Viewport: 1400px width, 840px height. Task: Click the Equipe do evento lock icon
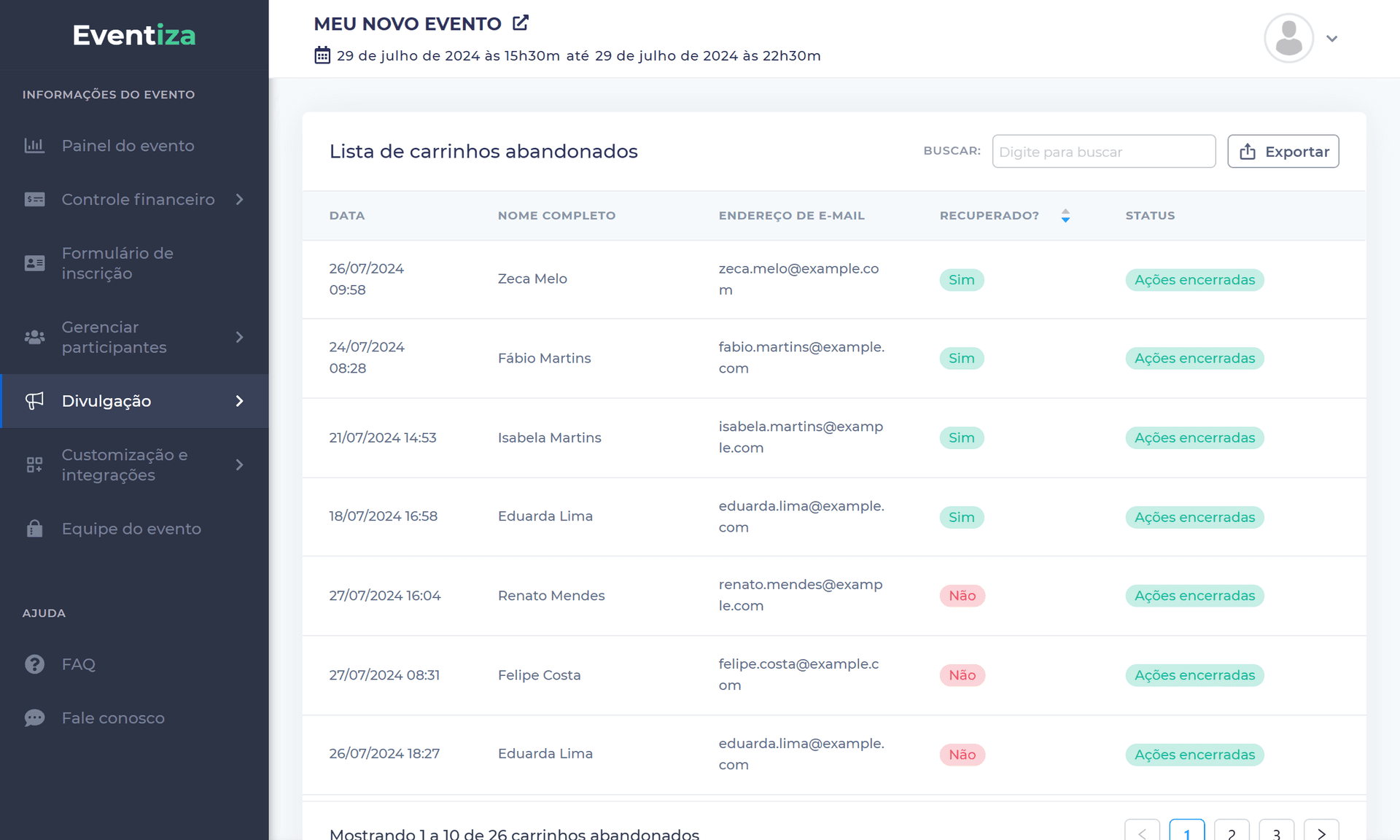(x=34, y=529)
